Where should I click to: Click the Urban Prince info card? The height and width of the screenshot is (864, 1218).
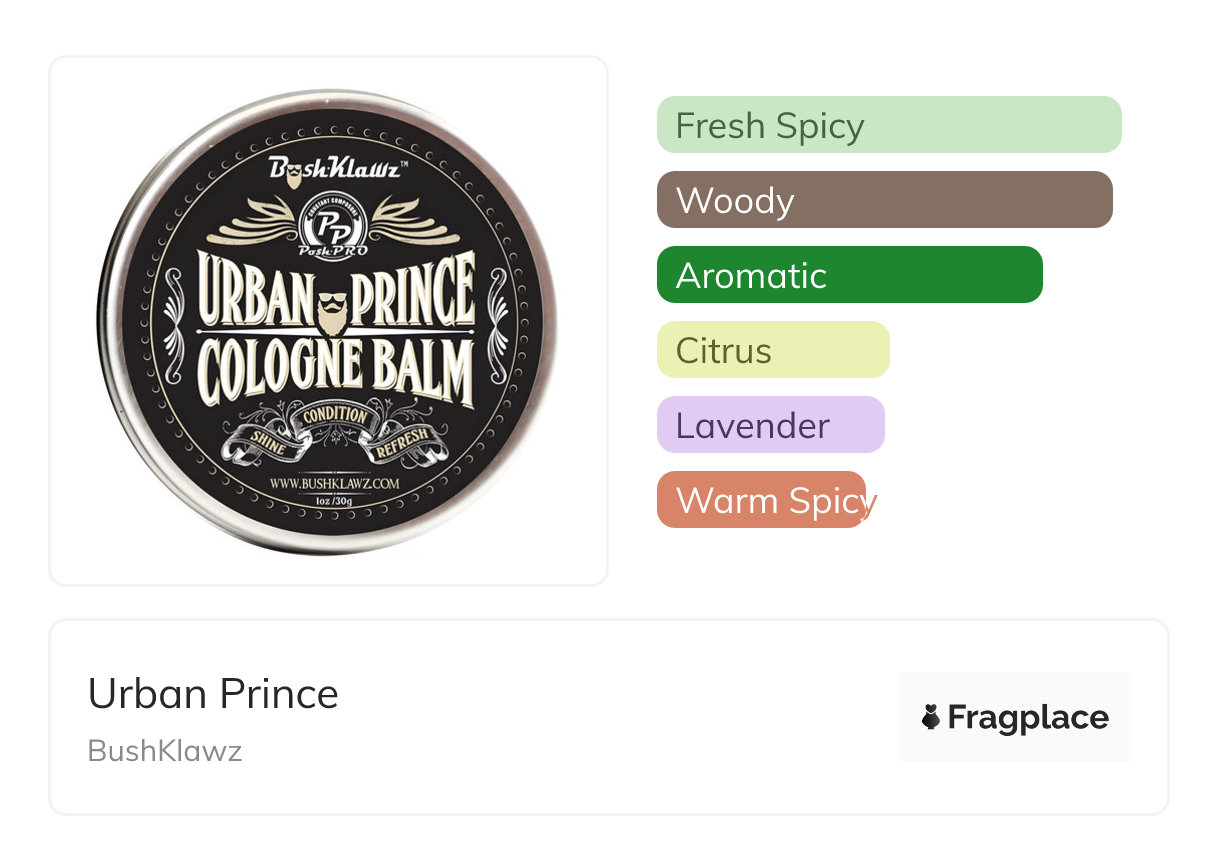tap(609, 717)
